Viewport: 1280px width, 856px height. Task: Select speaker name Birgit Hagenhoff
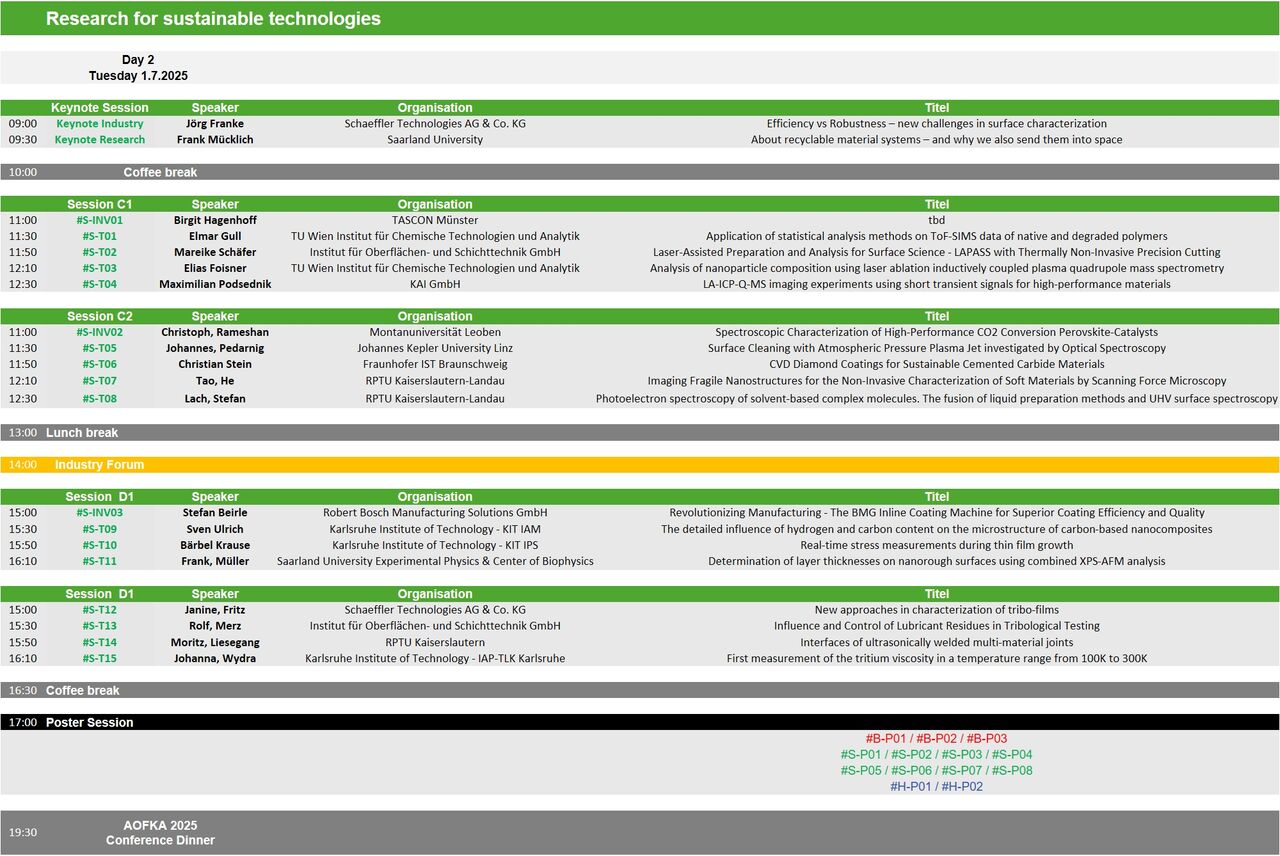point(215,220)
